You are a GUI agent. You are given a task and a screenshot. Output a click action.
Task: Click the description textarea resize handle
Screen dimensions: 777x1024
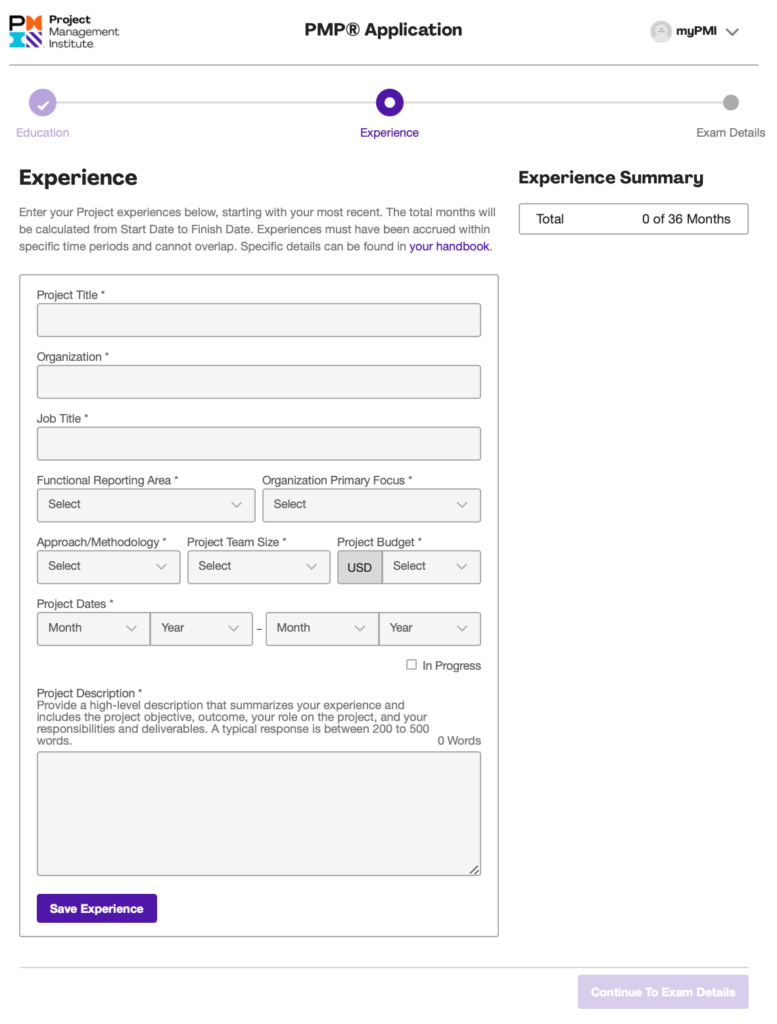coord(475,869)
